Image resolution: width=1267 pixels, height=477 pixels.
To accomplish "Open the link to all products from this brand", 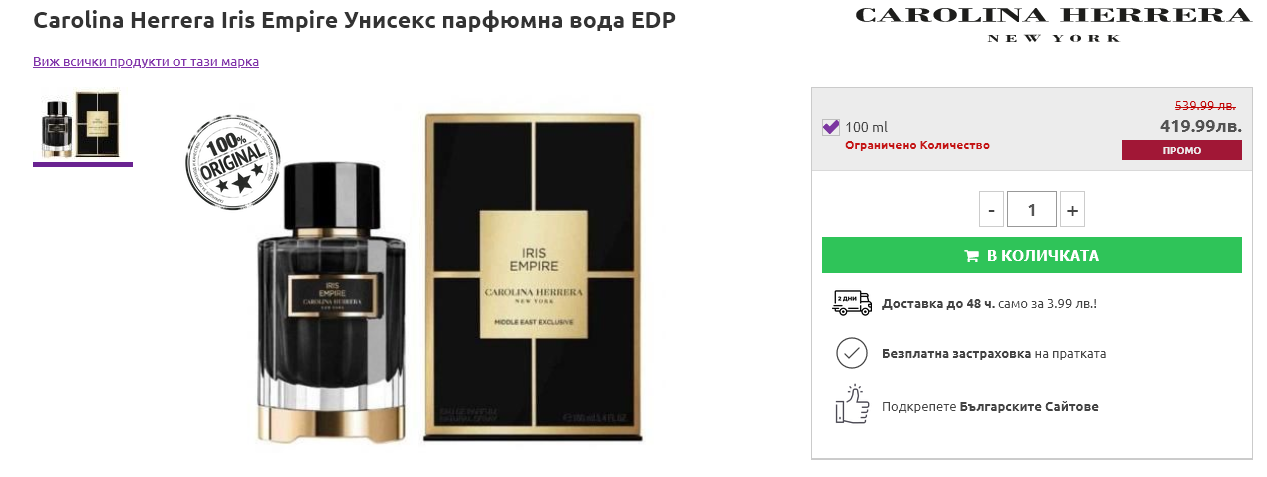I will (x=146, y=62).
